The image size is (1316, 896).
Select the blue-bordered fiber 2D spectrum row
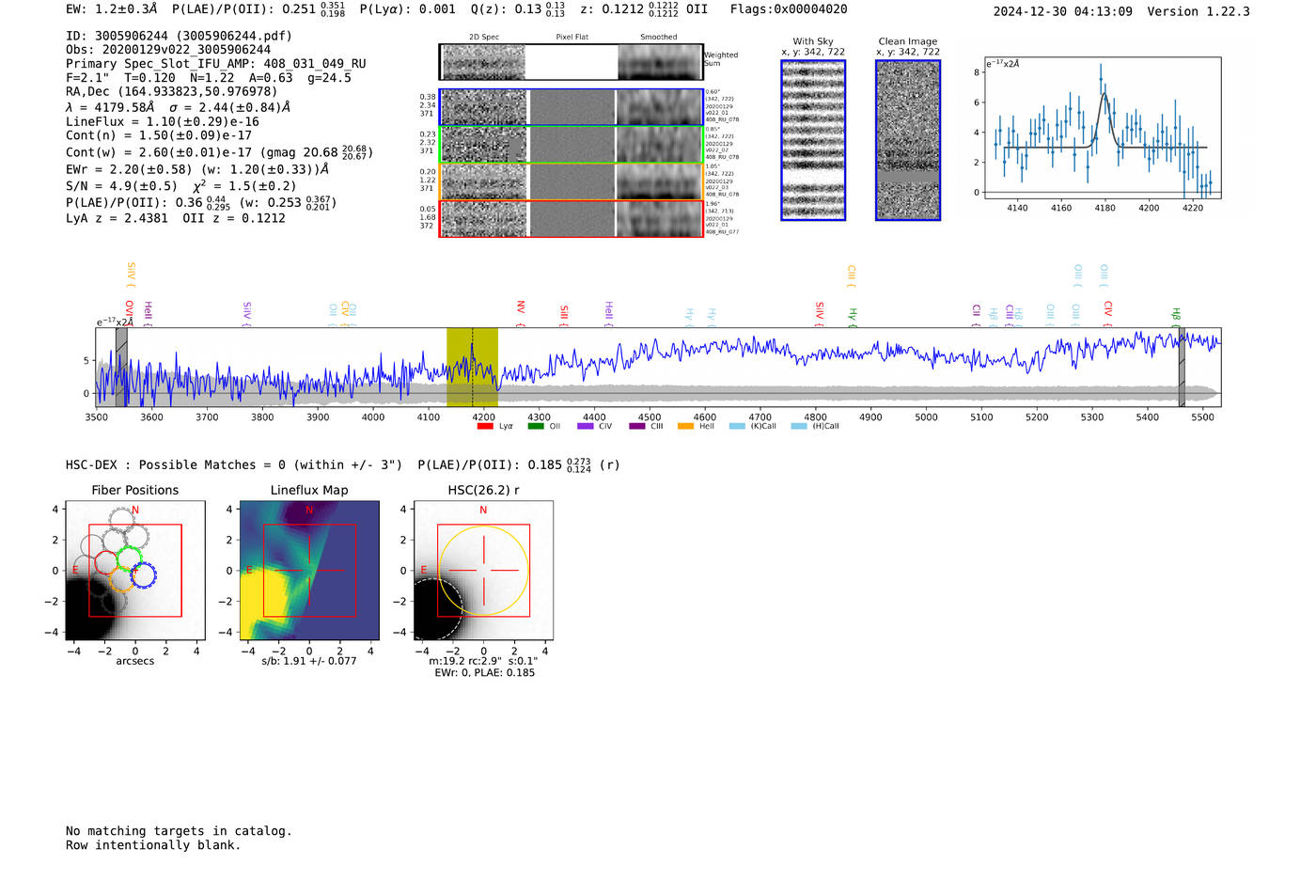tap(571, 107)
